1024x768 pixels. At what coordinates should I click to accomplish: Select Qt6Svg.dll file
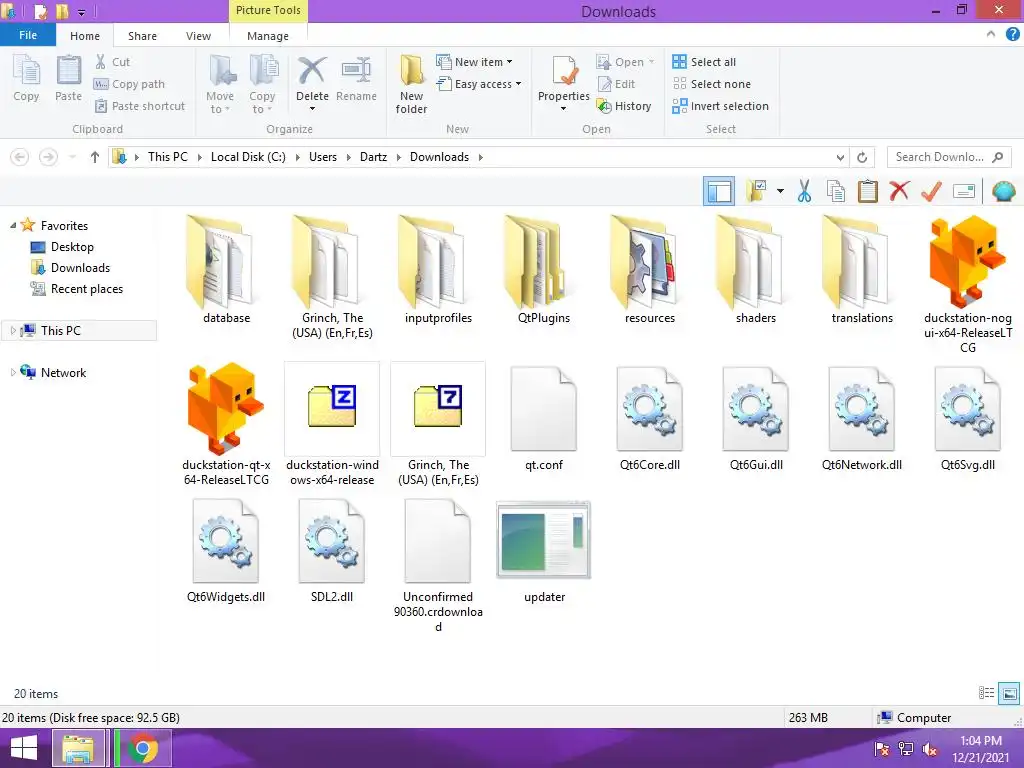click(x=967, y=418)
